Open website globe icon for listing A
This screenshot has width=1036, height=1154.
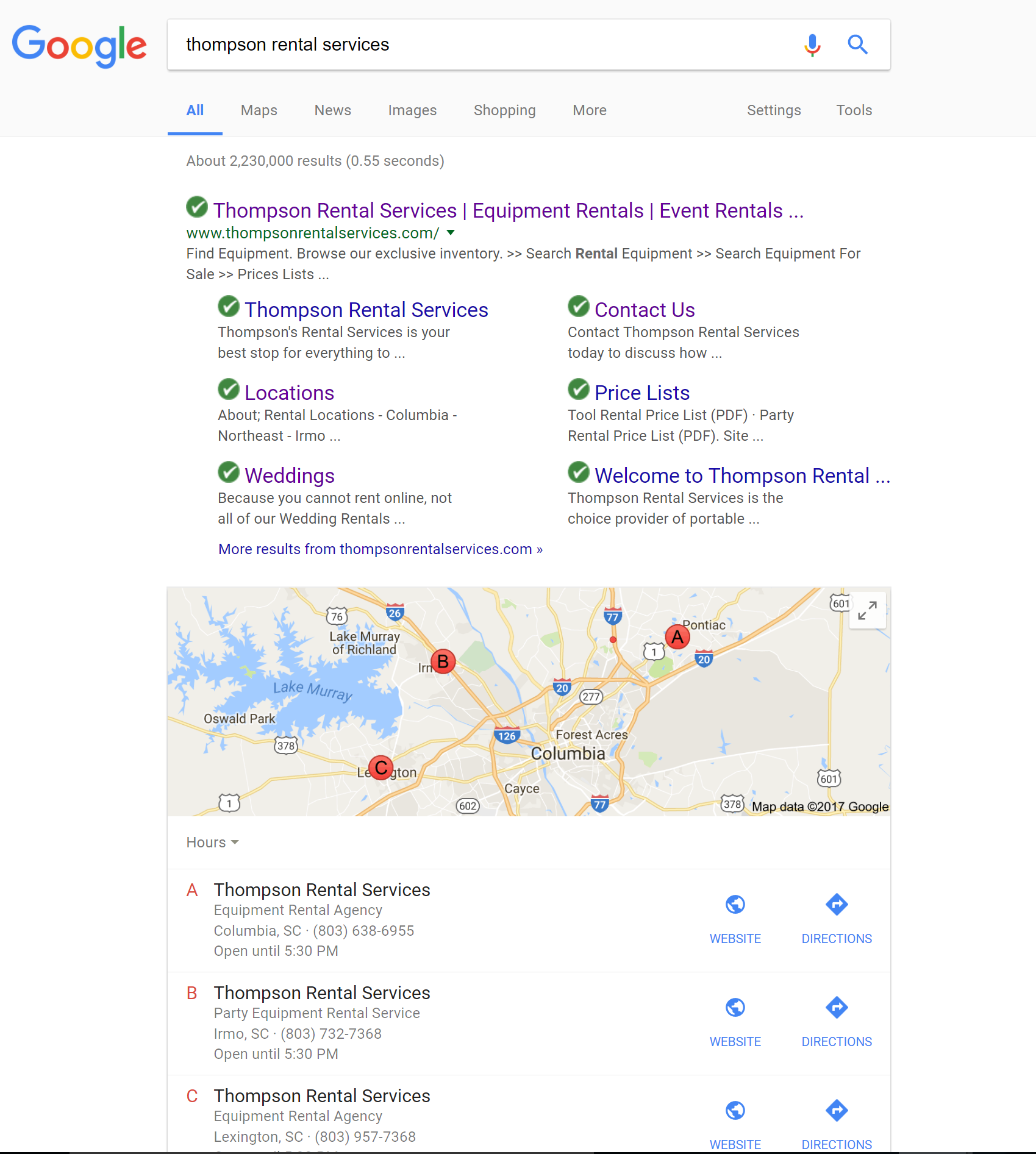[x=735, y=905]
